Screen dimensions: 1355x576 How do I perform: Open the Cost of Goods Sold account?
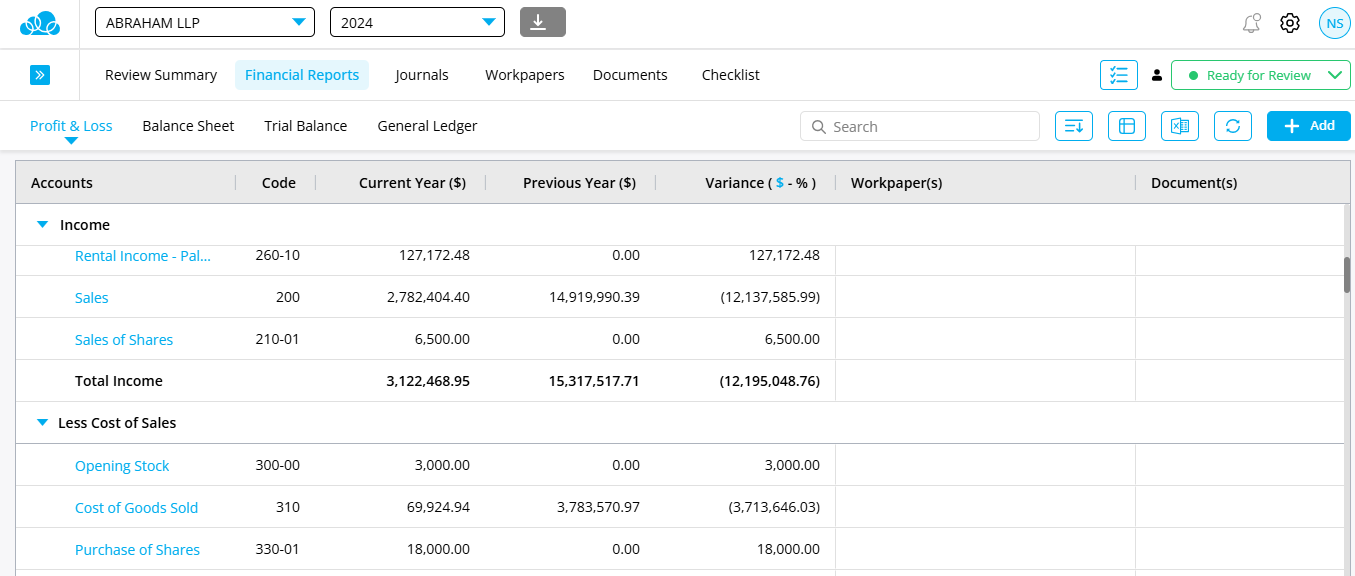(136, 508)
